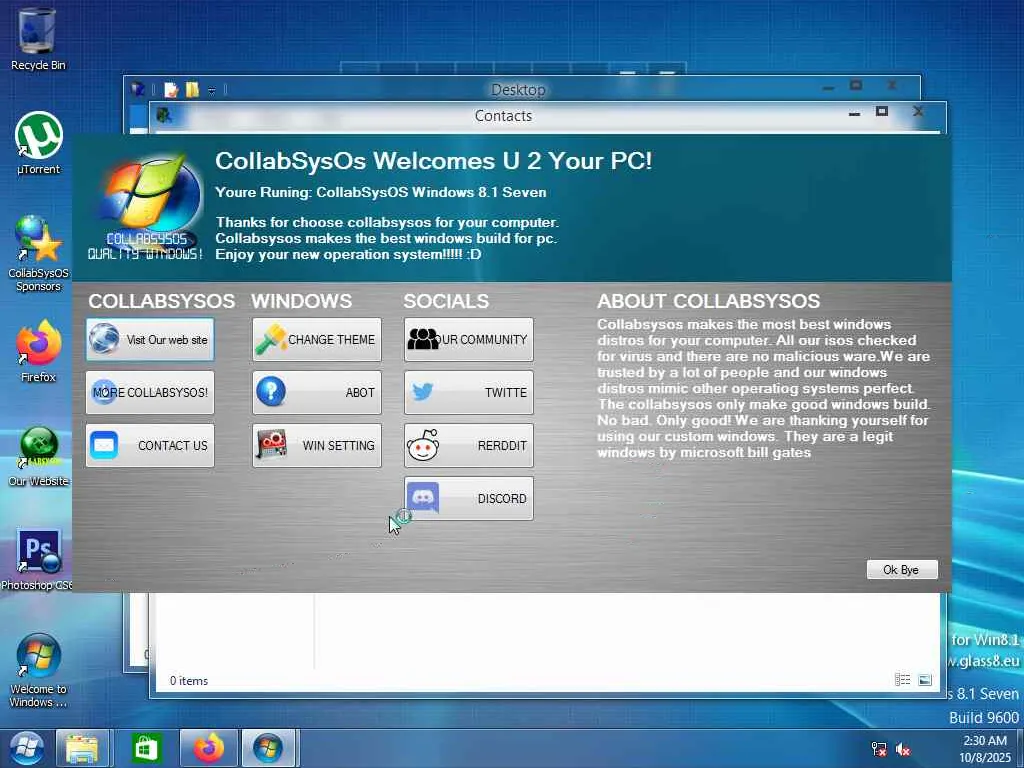Maximize the Contacts window

point(882,112)
